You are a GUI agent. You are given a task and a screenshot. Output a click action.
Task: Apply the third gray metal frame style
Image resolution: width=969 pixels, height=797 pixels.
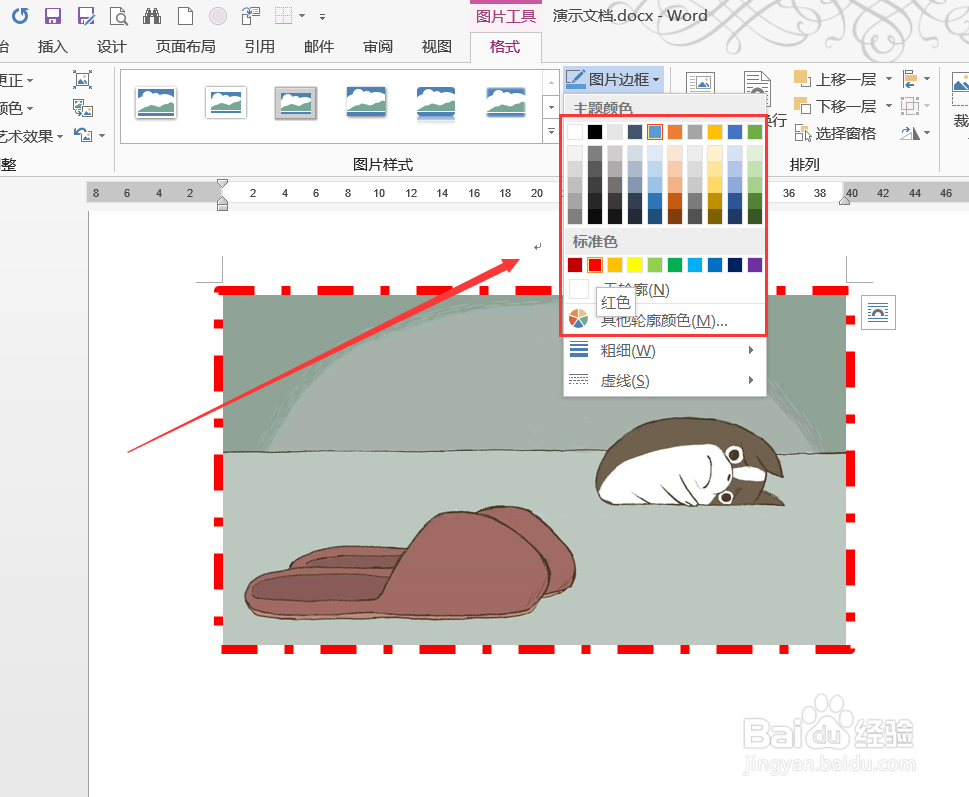point(295,103)
